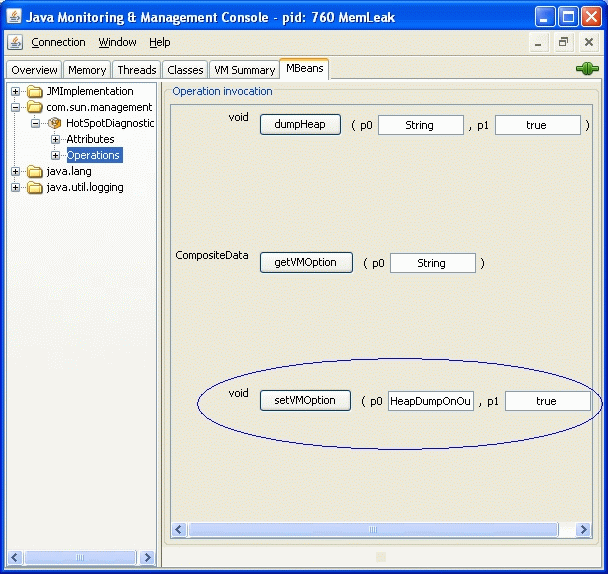
Task: Switch to the Overview tab
Action: 34,70
